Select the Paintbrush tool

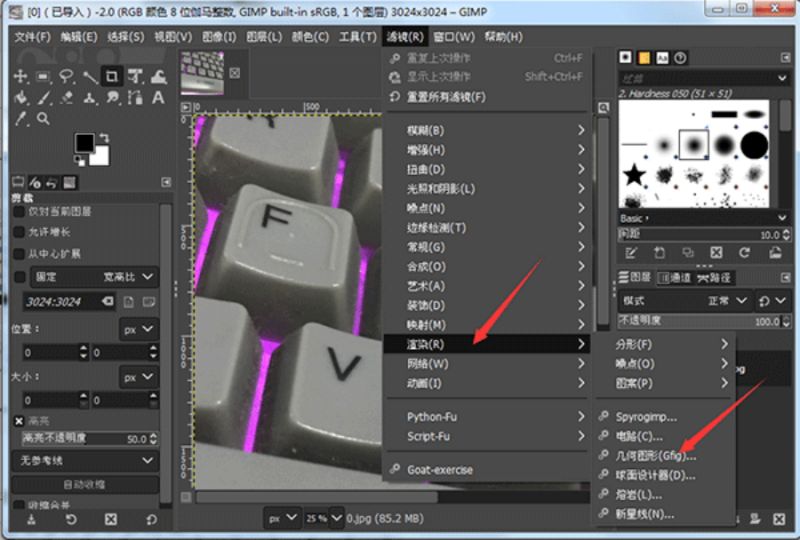pyautogui.click(x=43, y=97)
